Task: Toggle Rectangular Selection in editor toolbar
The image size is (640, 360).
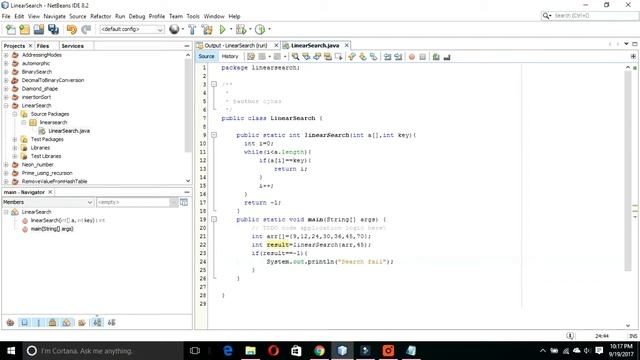Action: pos(338,57)
